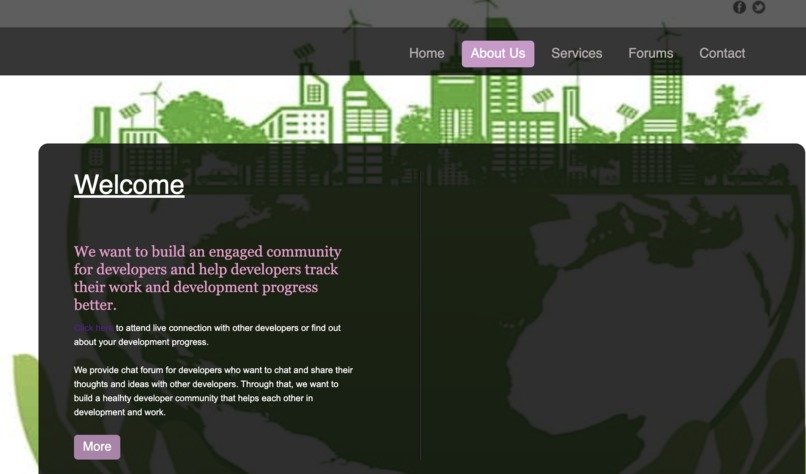The image size is (806, 474).
Task: Open the Services menu item
Action: click(576, 53)
